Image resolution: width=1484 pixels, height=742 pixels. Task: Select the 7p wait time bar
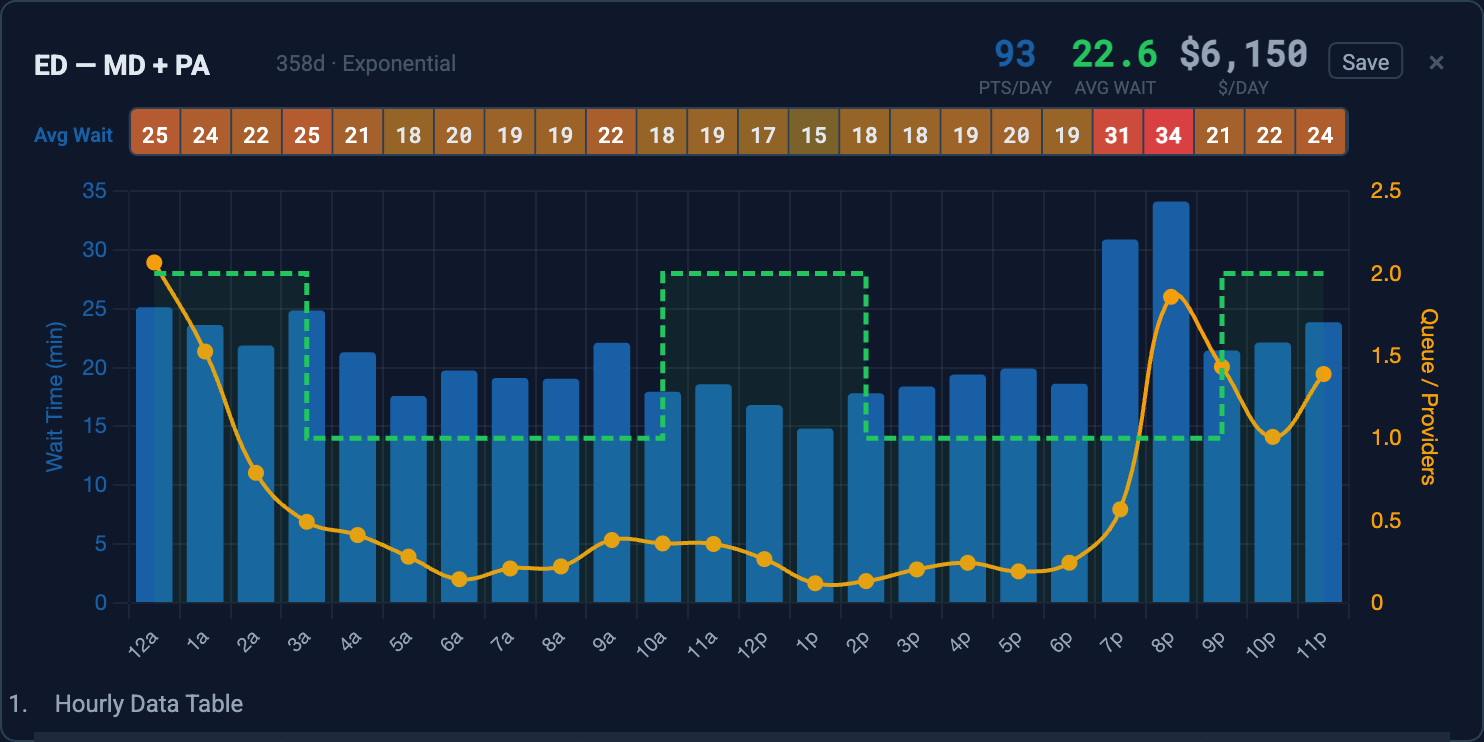[1120, 420]
